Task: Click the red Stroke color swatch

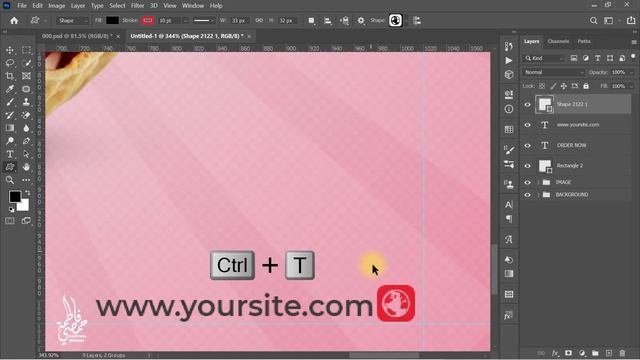Action: tap(148, 20)
